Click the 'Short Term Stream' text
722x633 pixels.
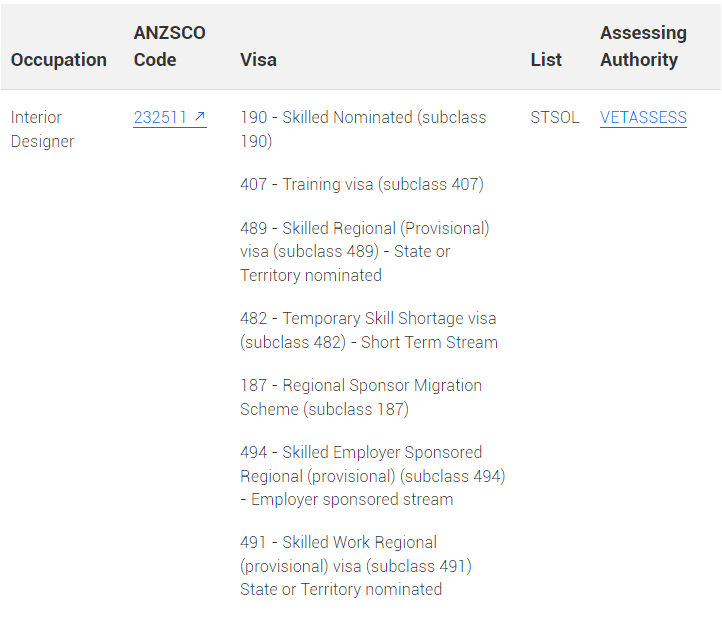point(429,342)
